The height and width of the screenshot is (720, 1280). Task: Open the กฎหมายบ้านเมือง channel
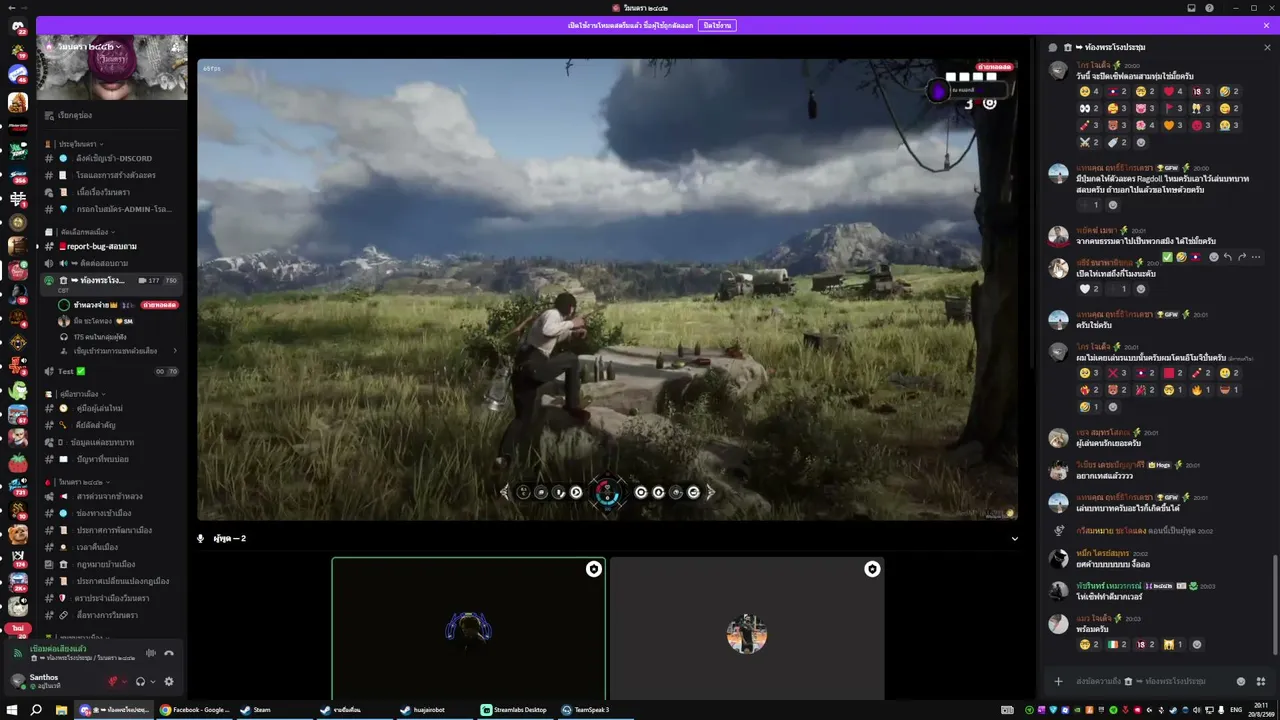pyautogui.click(x=112, y=564)
